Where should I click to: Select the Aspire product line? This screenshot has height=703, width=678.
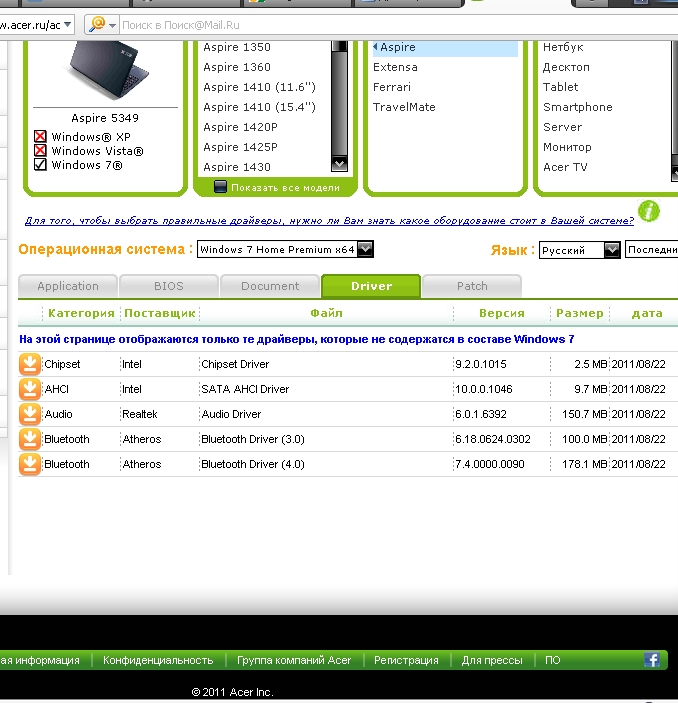[x=445, y=47]
